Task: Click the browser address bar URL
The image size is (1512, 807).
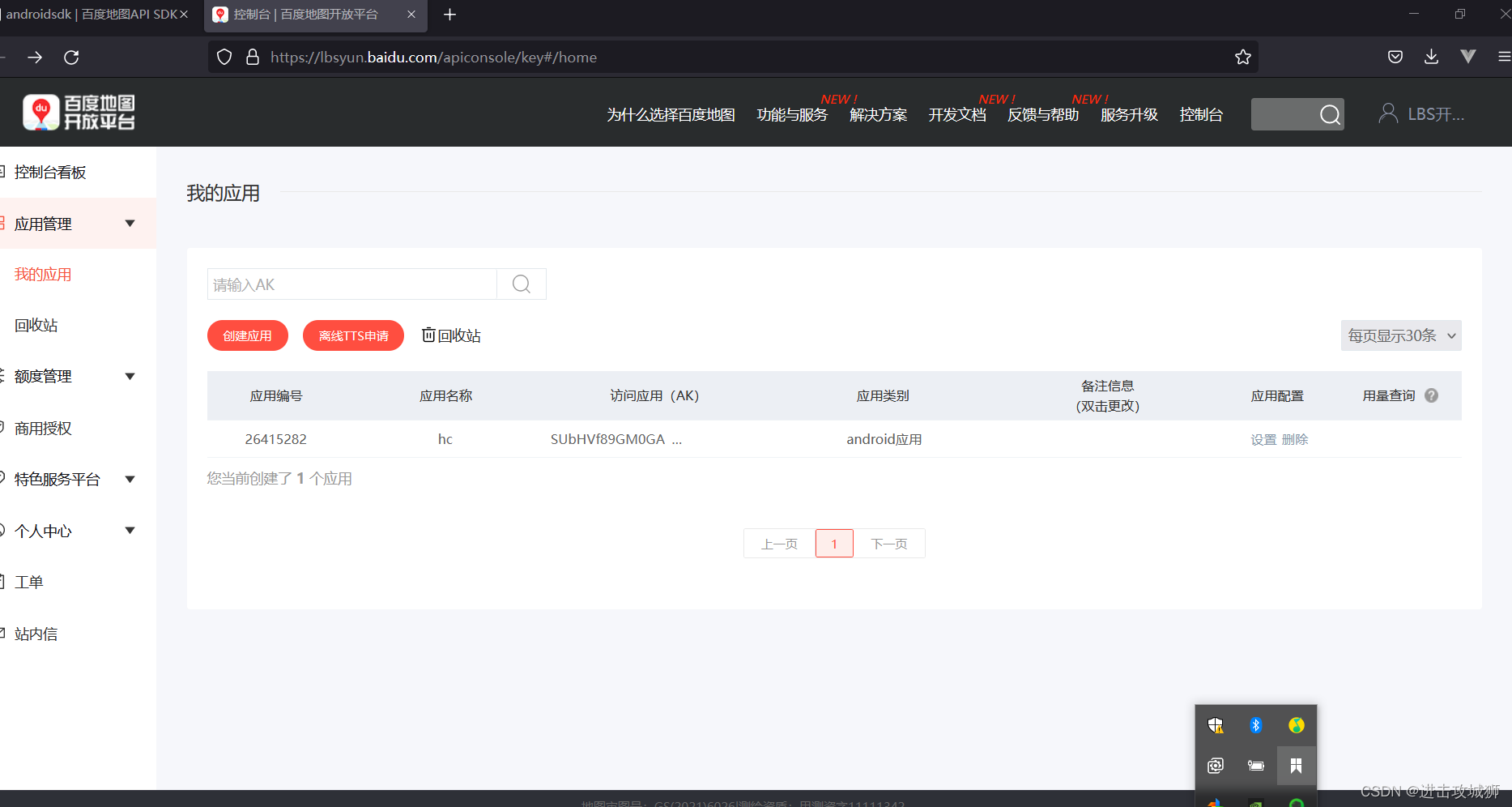Action: click(x=433, y=58)
